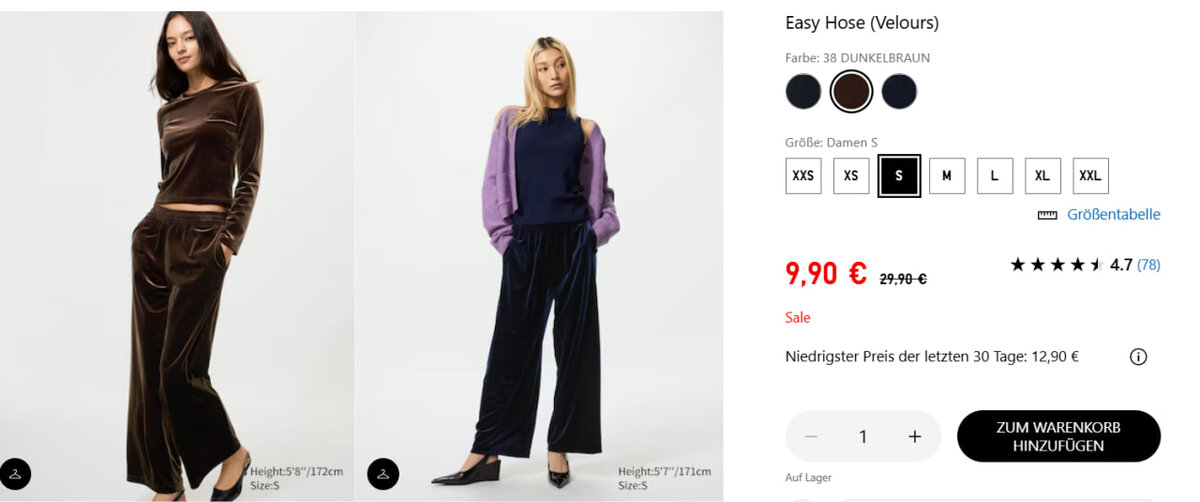Viewport: 1200px width, 502px height.
Task: Increase quantity with plus icon
Action: [x=914, y=436]
